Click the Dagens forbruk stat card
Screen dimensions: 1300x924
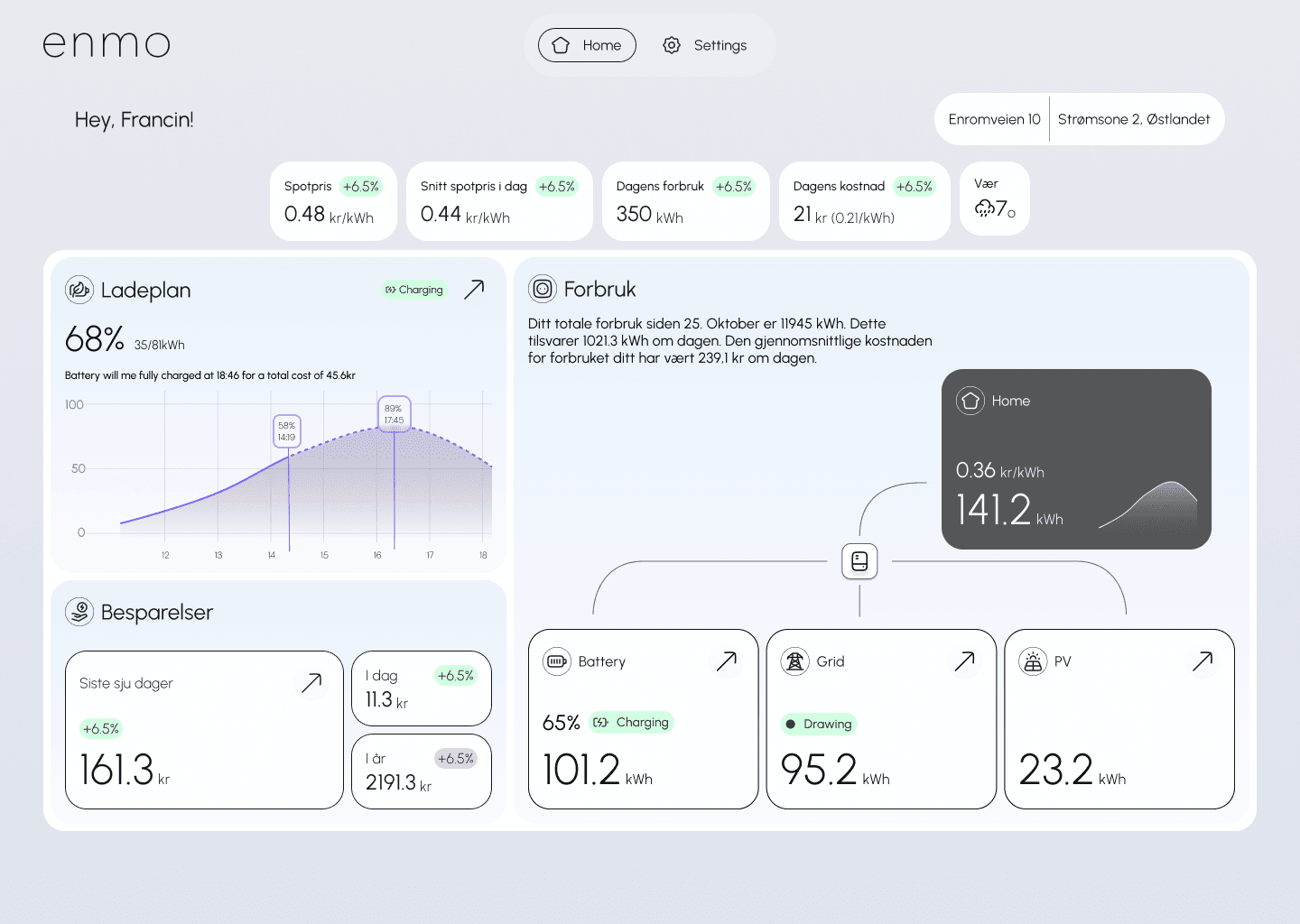[x=685, y=201]
